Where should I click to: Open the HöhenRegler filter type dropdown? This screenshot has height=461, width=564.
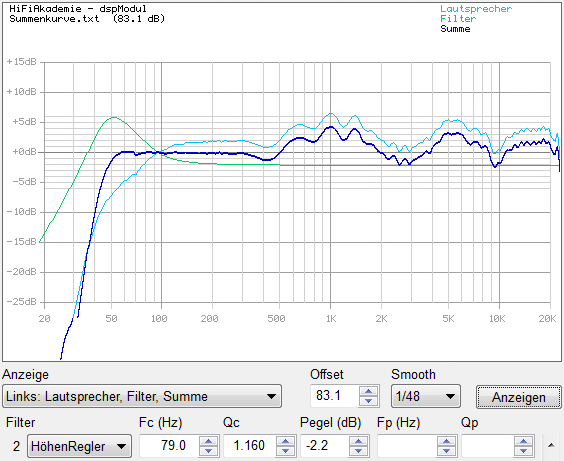pos(79,446)
